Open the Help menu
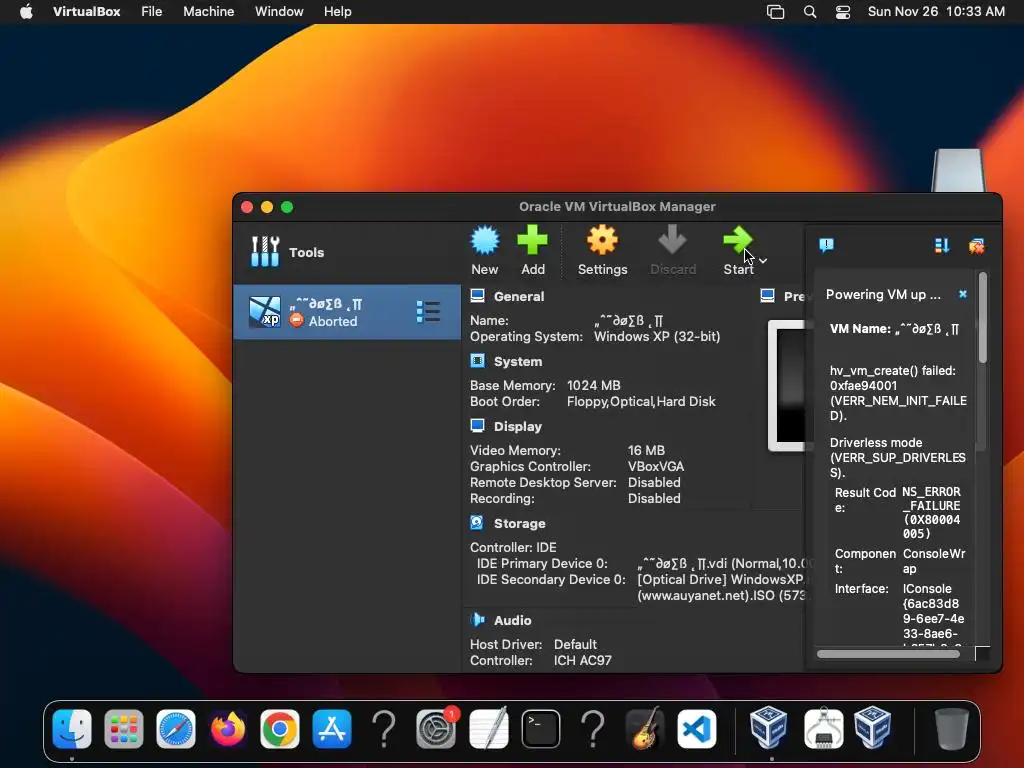Screen dimensions: 1024x768 (x=338, y=12)
